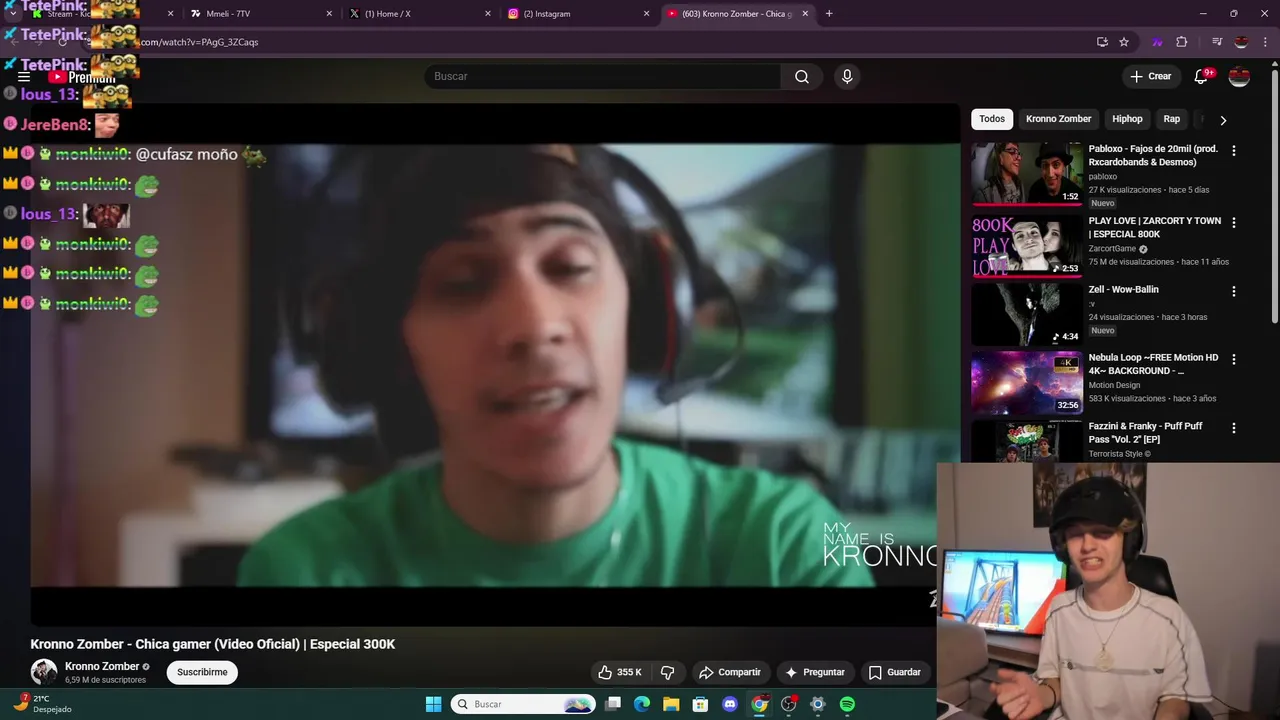Open options for PLAY LOVE Zarcort video

pyautogui.click(x=1233, y=222)
